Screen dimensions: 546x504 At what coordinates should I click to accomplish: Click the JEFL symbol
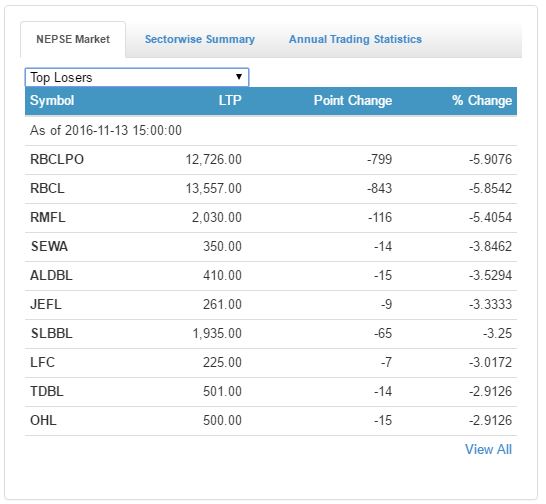coord(46,304)
